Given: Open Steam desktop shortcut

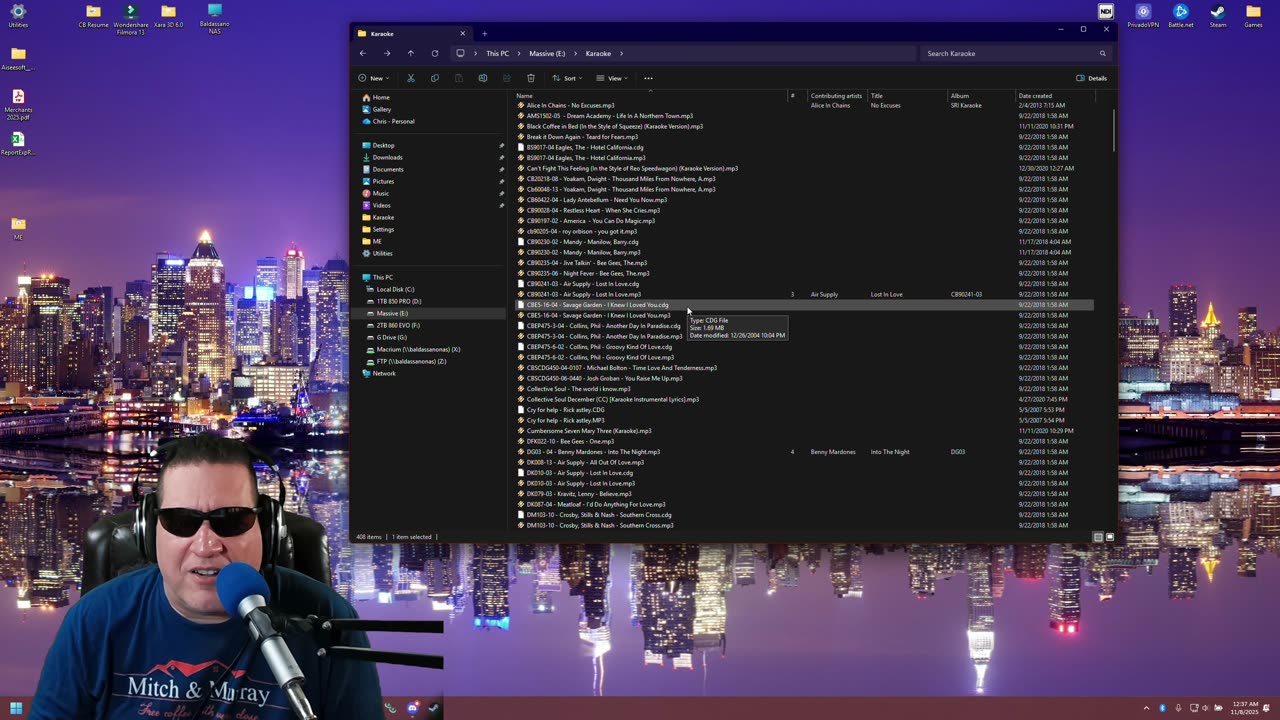Looking at the screenshot, I should pos(1217,16).
